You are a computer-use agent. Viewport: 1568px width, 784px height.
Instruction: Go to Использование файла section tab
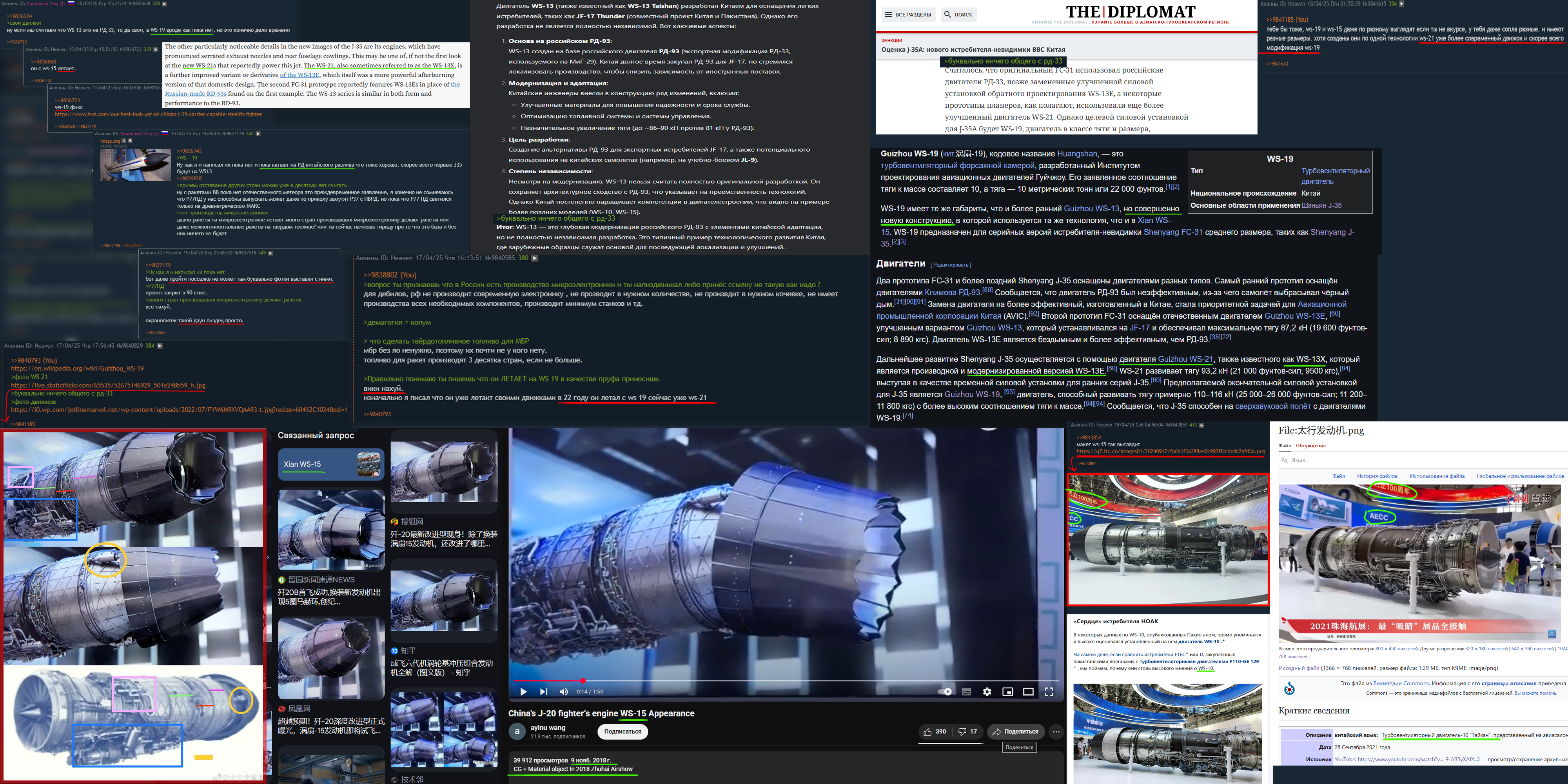(1437, 476)
